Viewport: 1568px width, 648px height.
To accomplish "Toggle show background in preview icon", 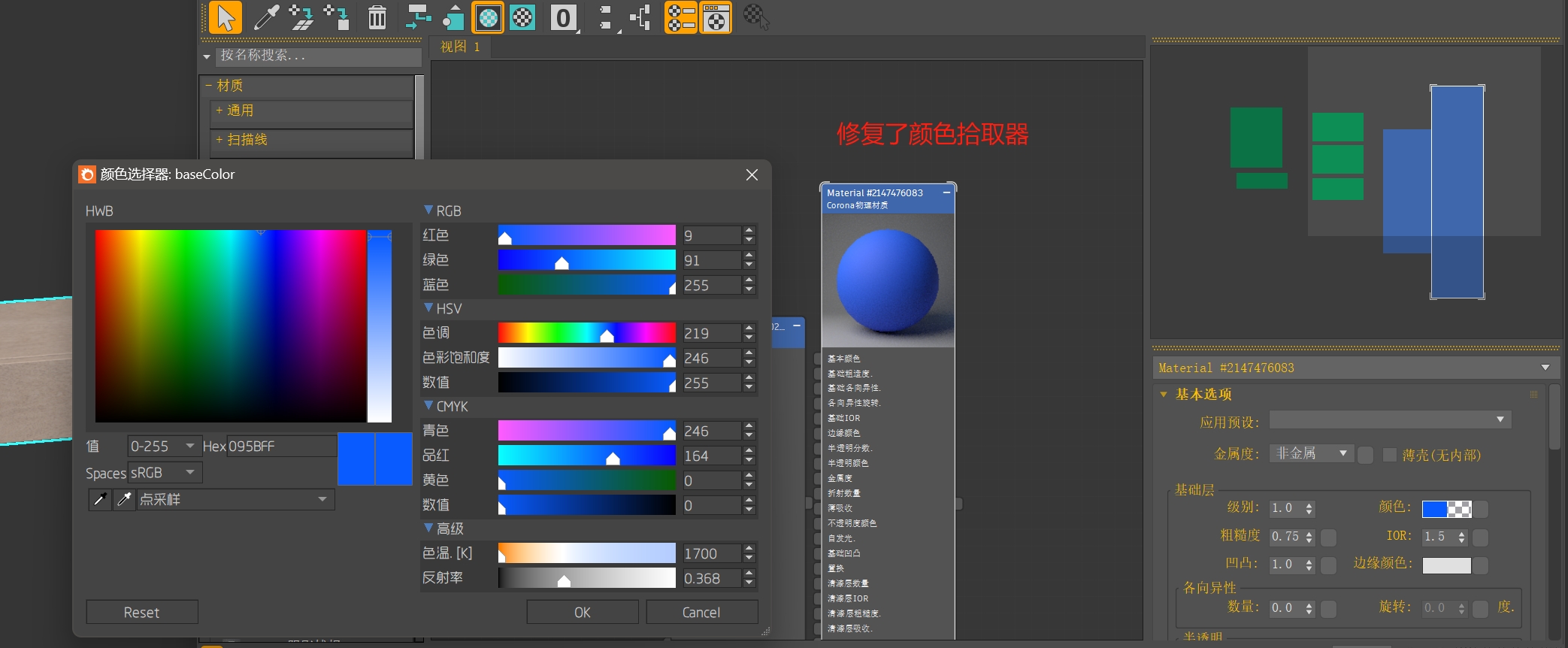I will (x=522, y=17).
